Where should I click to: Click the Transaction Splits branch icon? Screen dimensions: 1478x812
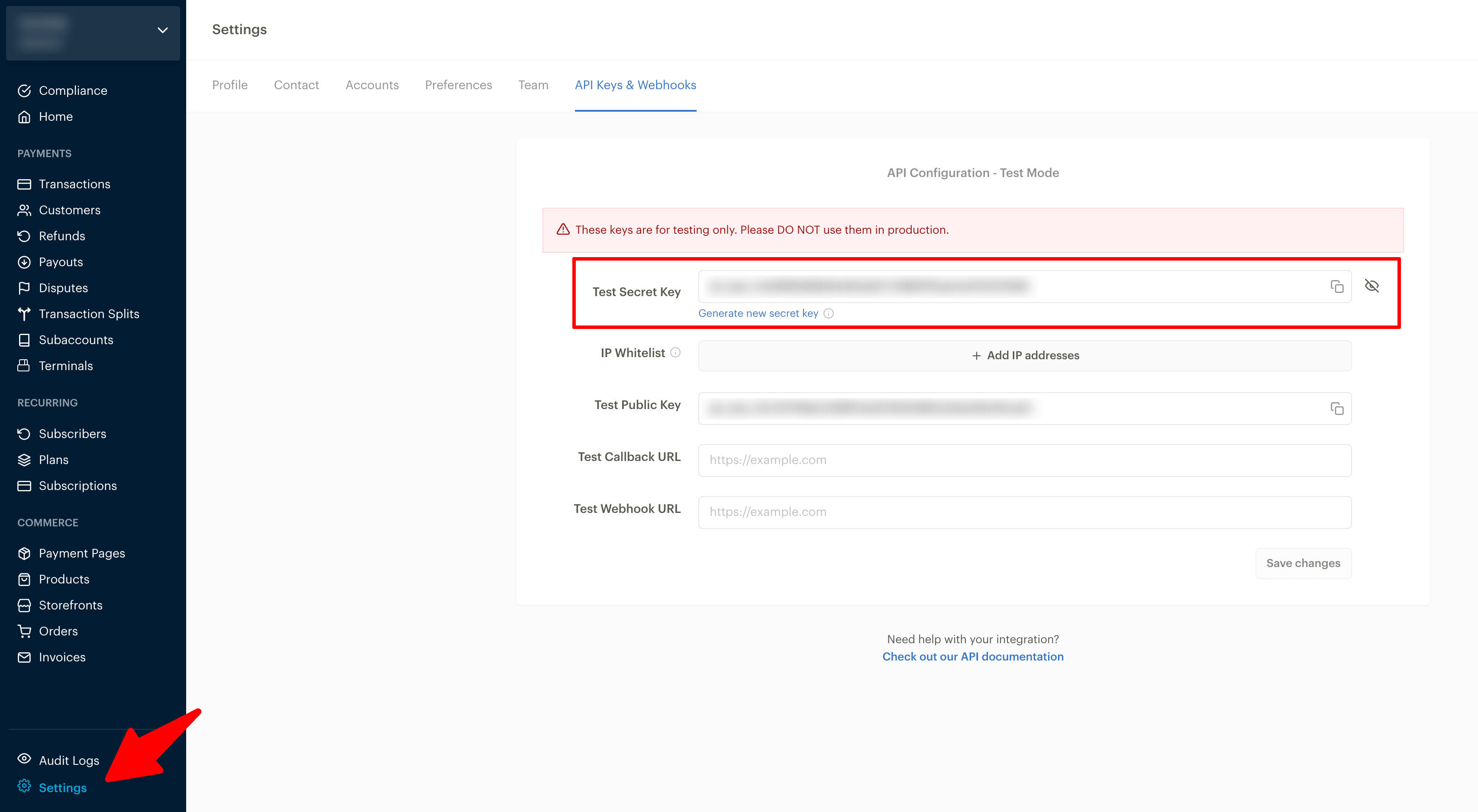(x=24, y=314)
